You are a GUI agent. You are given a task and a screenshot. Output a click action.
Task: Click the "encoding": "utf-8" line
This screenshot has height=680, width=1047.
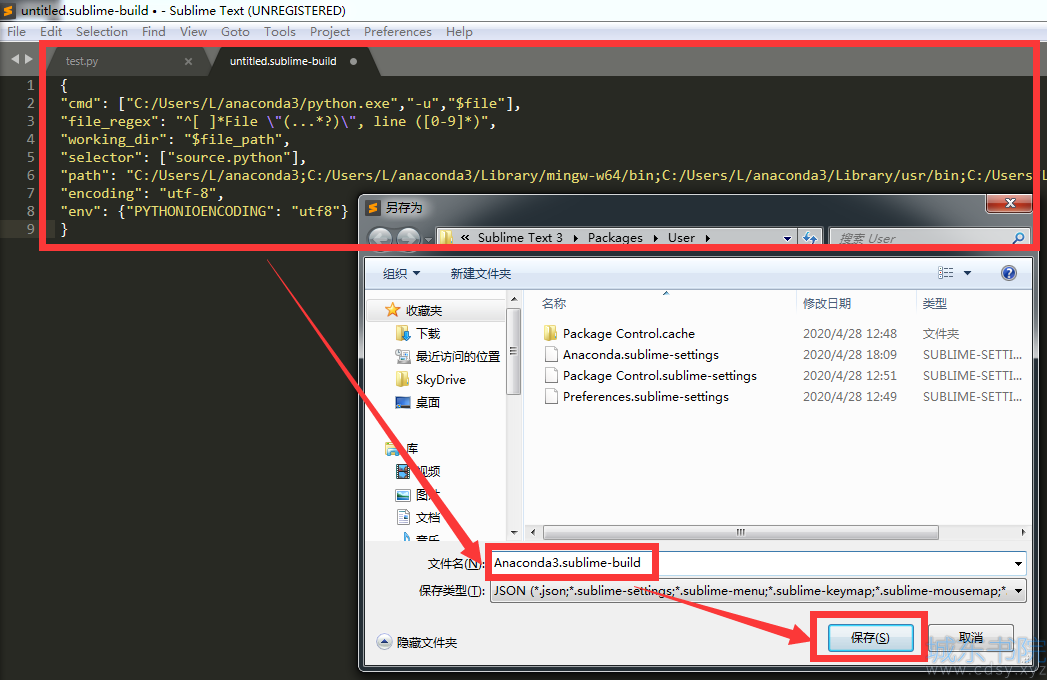pyautogui.click(x=142, y=193)
